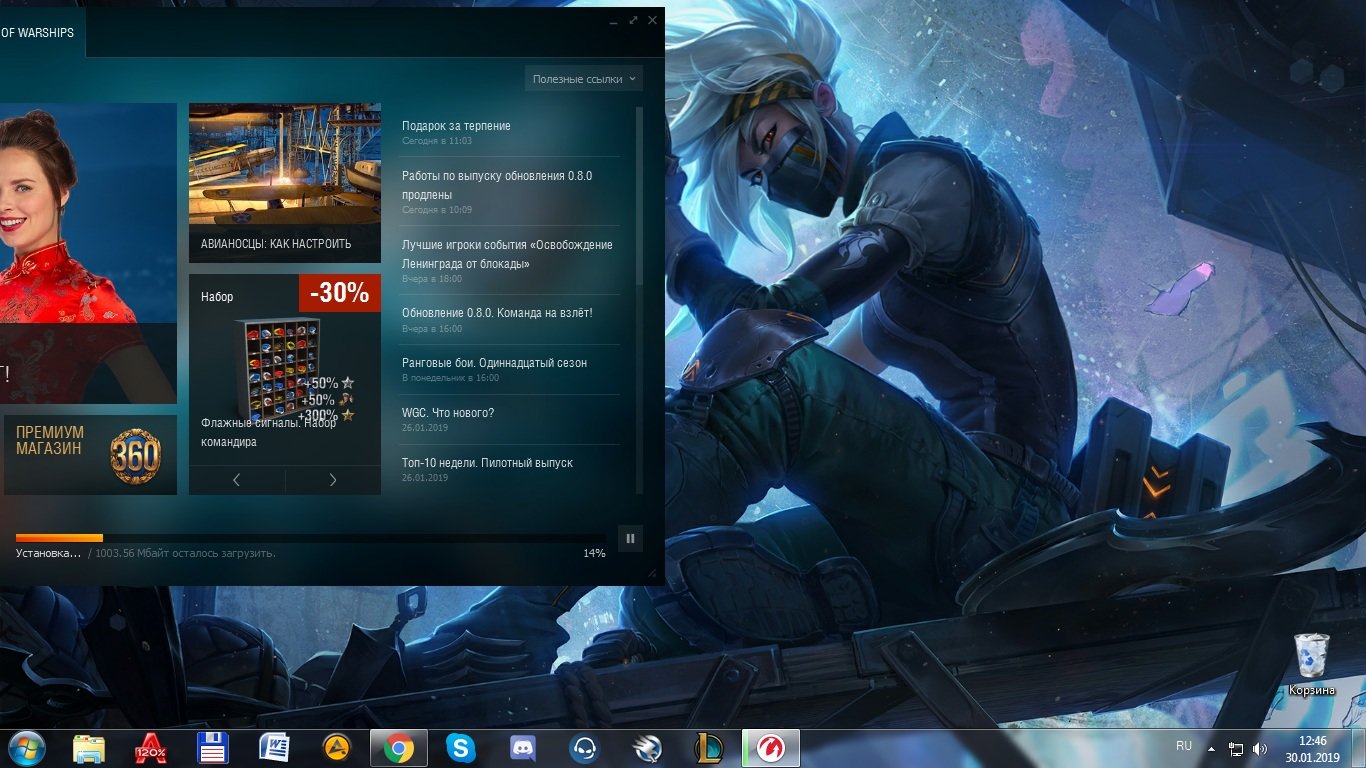The width and height of the screenshot is (1366, 768).
Task: Open the Корзина recycle bin icon
Action: coord(1311,664)
